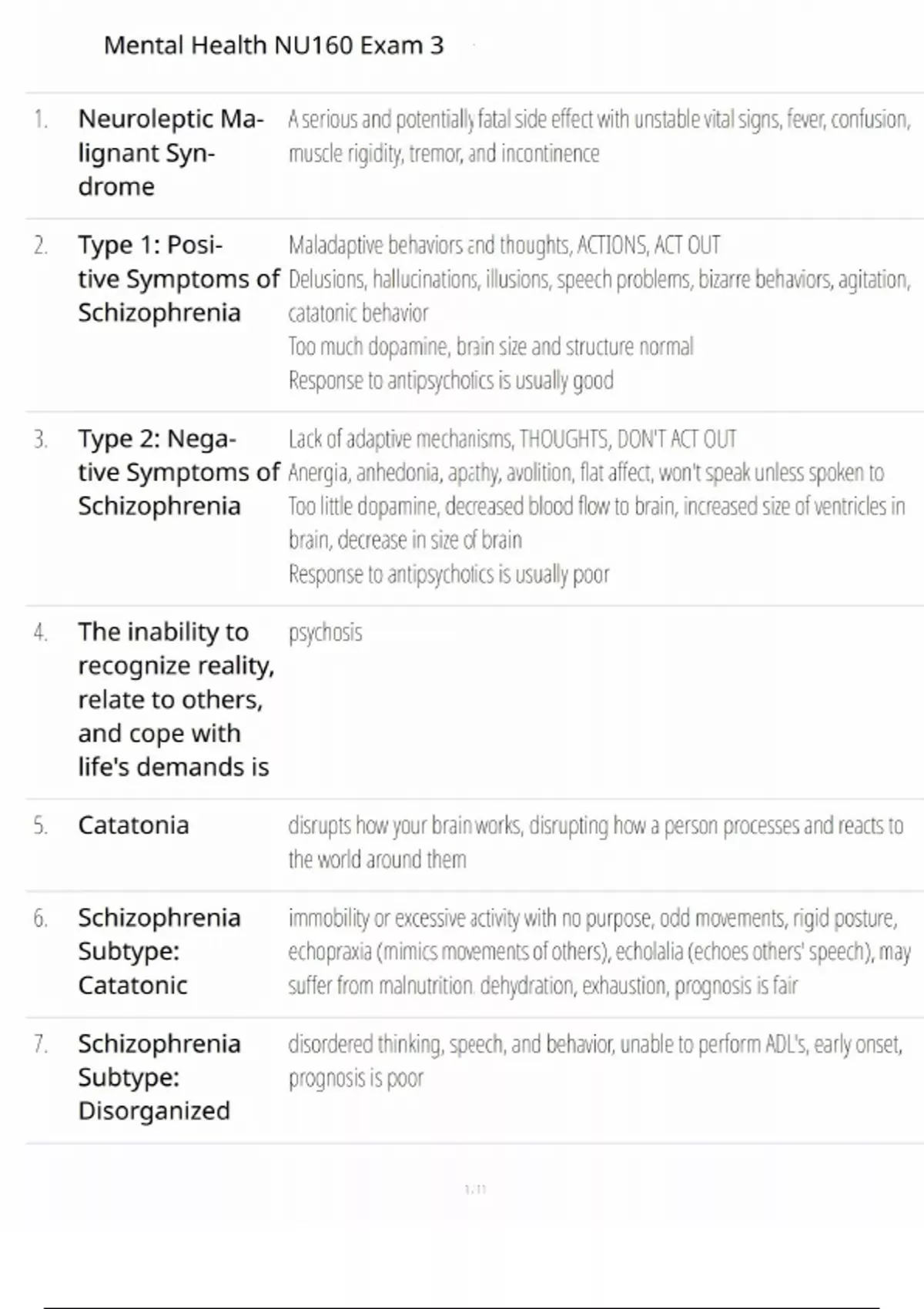Select the term "Catatonia"
The height and width of the screenshot is (1309, 924).
(x=133, y=825)
